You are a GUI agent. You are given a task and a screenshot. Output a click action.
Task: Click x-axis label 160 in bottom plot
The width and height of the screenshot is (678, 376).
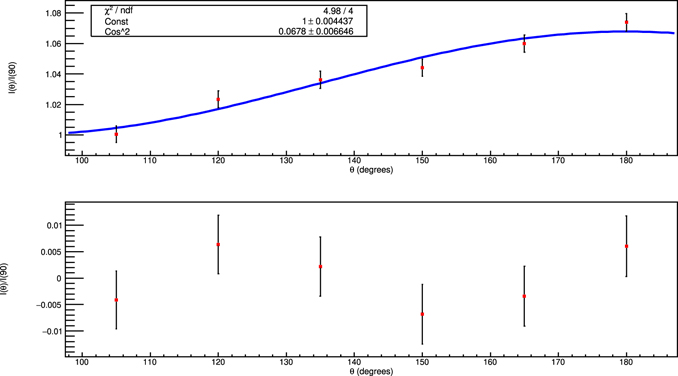click(x=490, y=362)
